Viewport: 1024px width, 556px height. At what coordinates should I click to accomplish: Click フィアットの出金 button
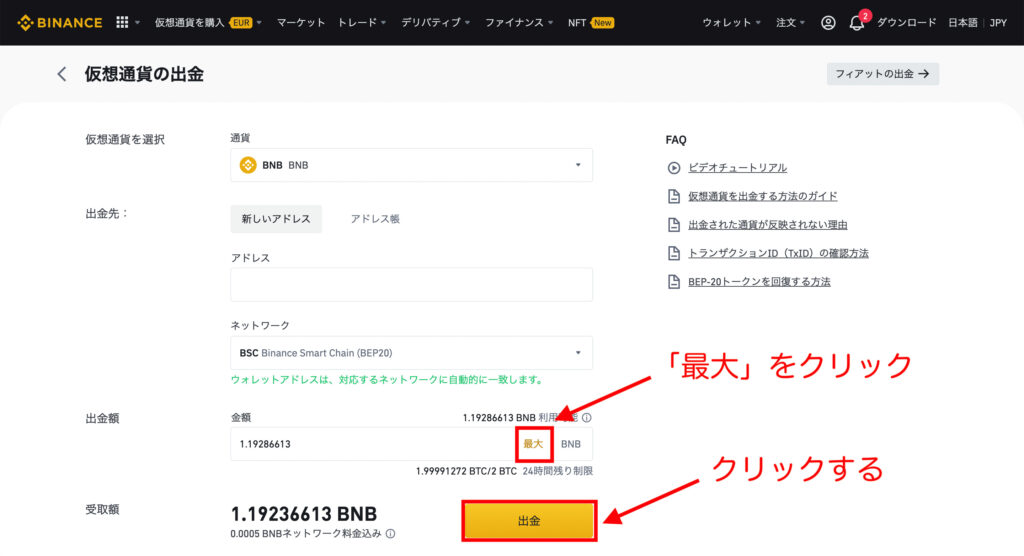coord(882,74)
